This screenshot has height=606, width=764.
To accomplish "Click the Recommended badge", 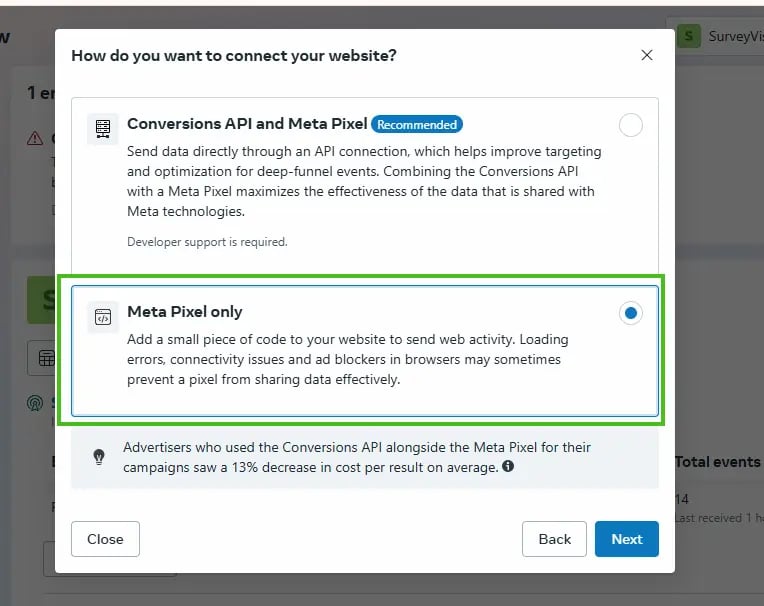I will coord(417,125).
